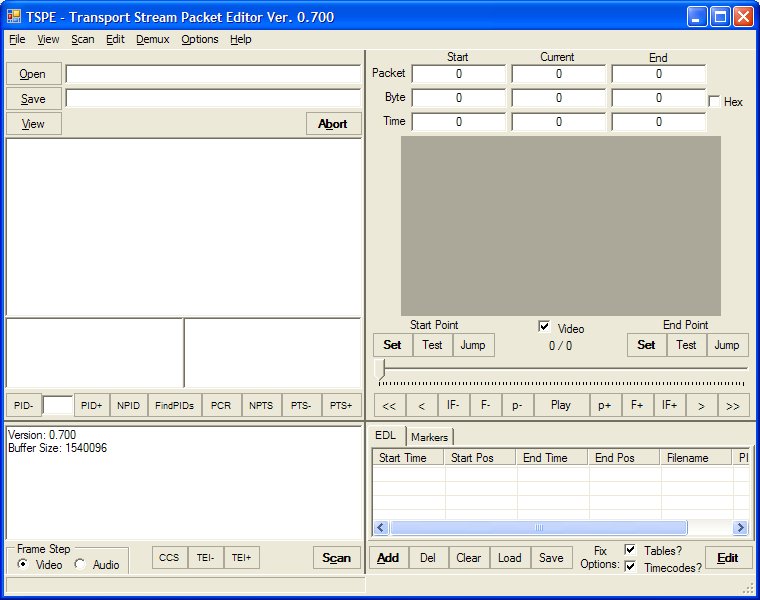Click the Packet Current value field
This screenshot has width=760, height=600.
pos(558,74)
